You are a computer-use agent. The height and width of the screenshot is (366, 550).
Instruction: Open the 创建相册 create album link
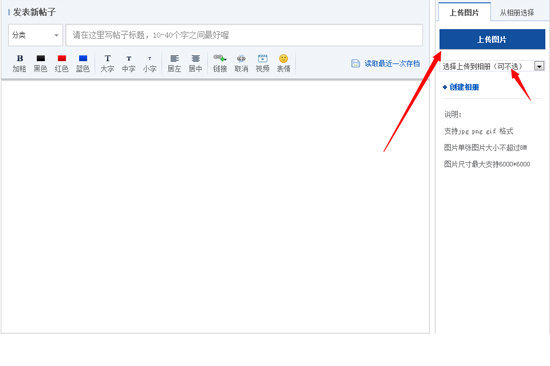461,87
